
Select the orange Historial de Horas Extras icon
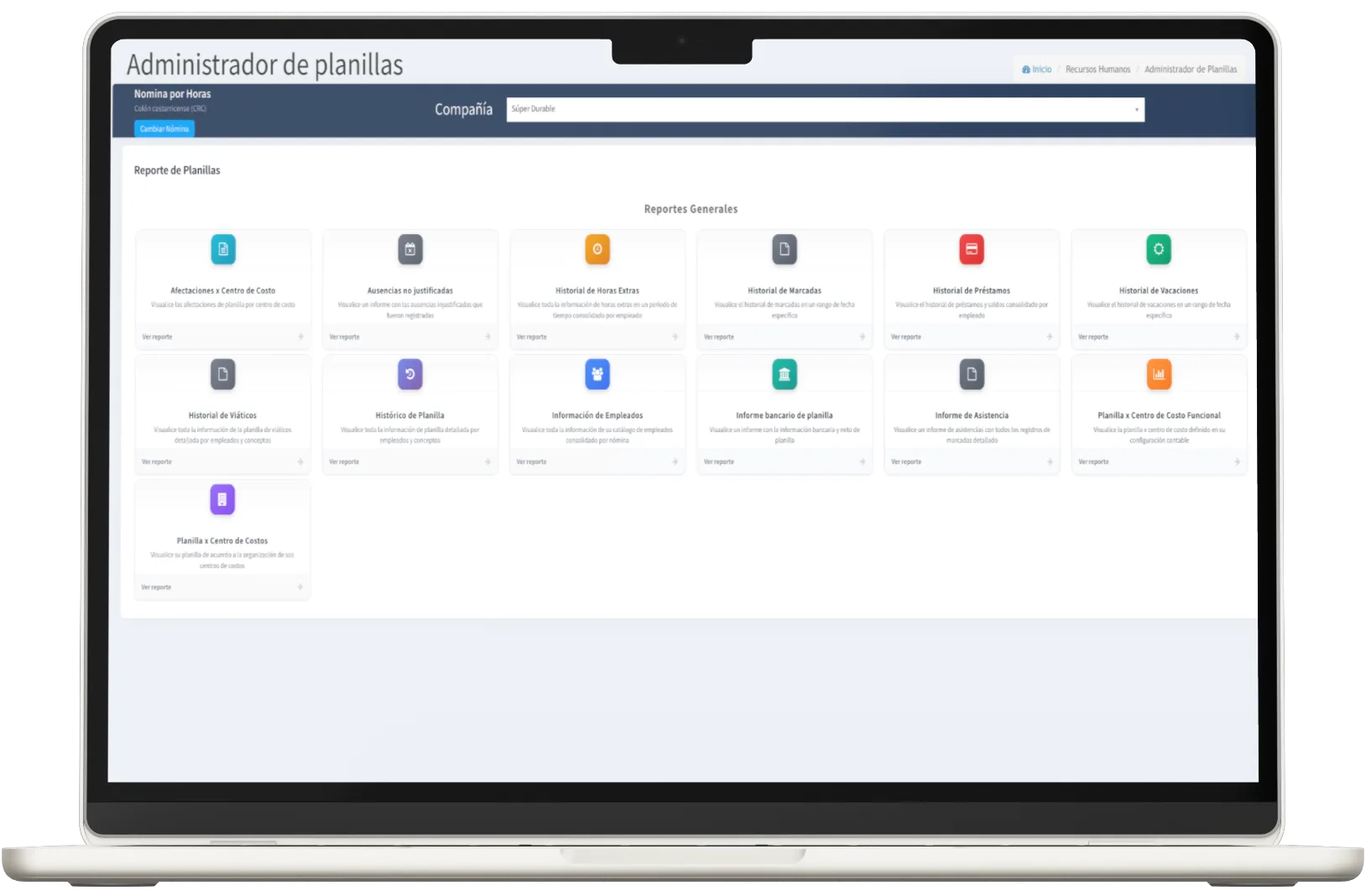pos(597,249)
